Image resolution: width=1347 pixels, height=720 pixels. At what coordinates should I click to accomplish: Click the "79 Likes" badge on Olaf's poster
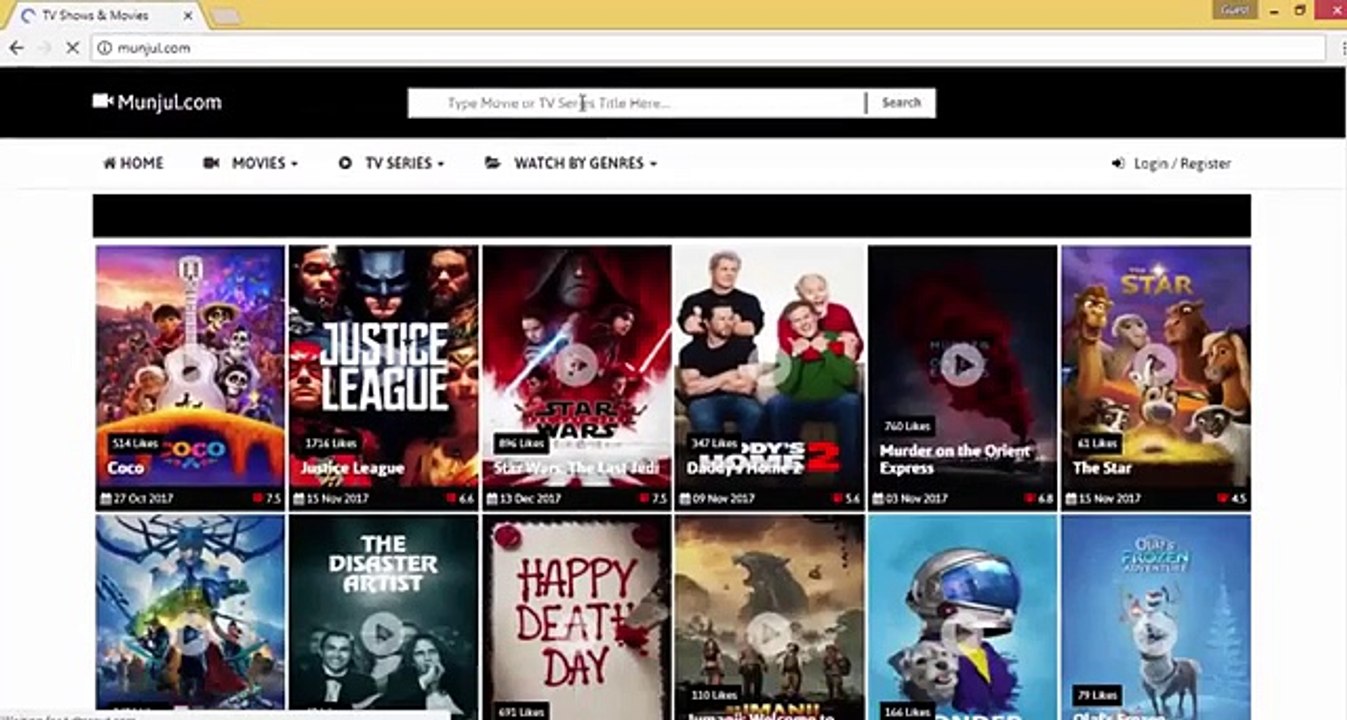point(1097,695)
